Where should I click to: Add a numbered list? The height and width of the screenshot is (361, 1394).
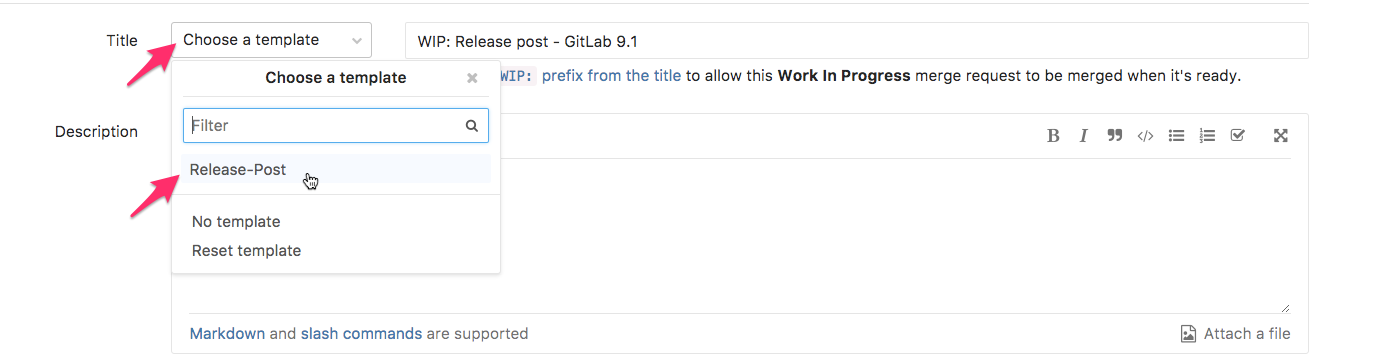tap(1207, 136)
